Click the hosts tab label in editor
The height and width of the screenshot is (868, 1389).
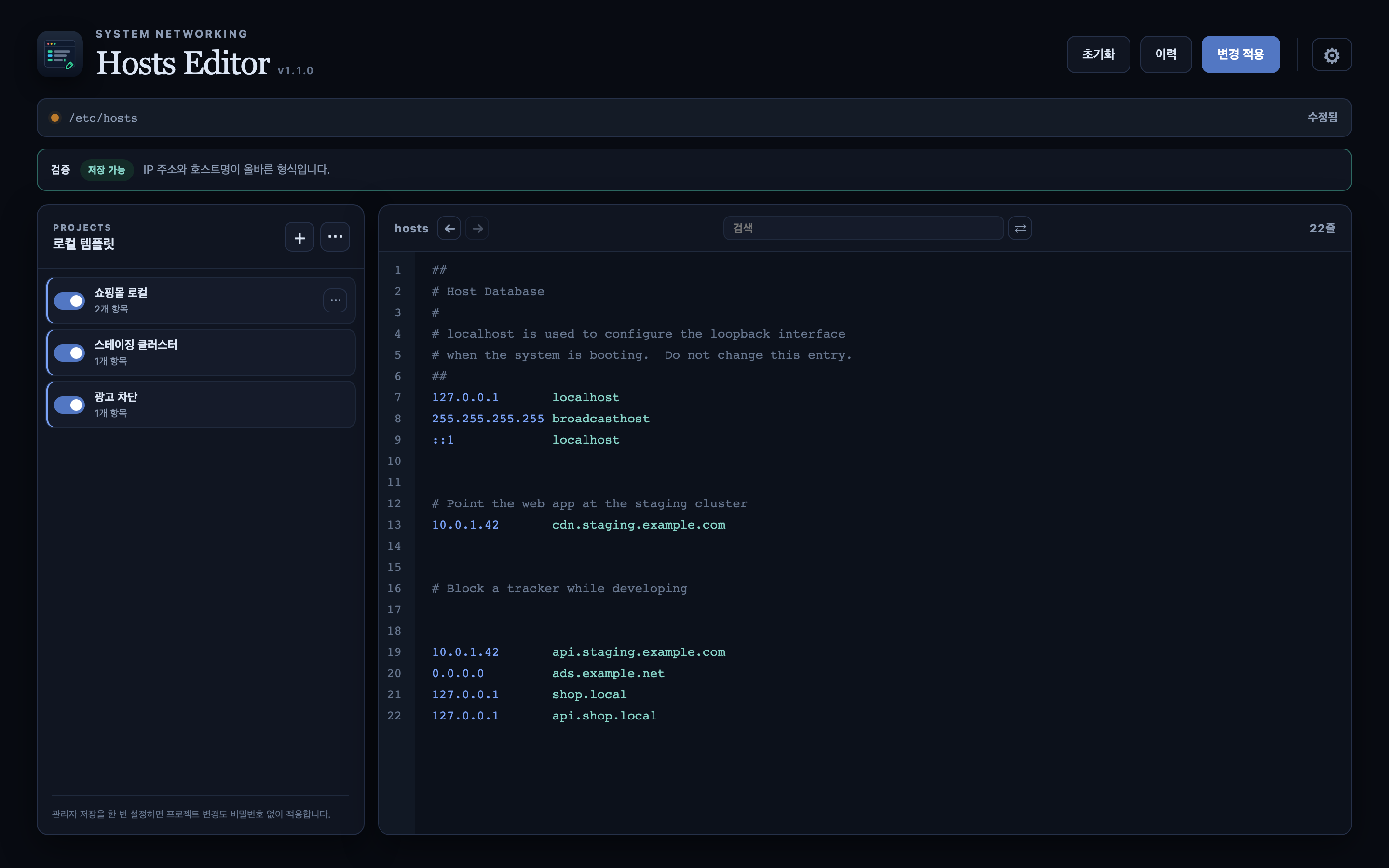pos(411,229)
